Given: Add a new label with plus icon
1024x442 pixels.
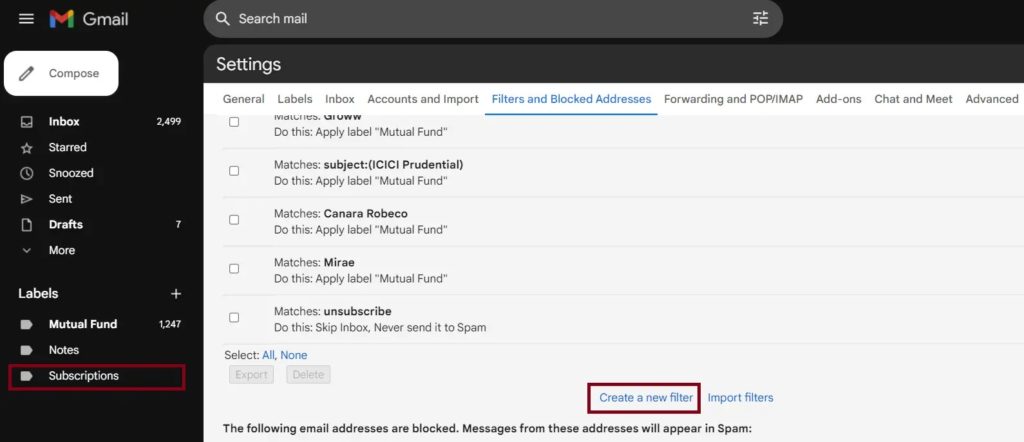Looking at the screenshot, I should [176, 294].
